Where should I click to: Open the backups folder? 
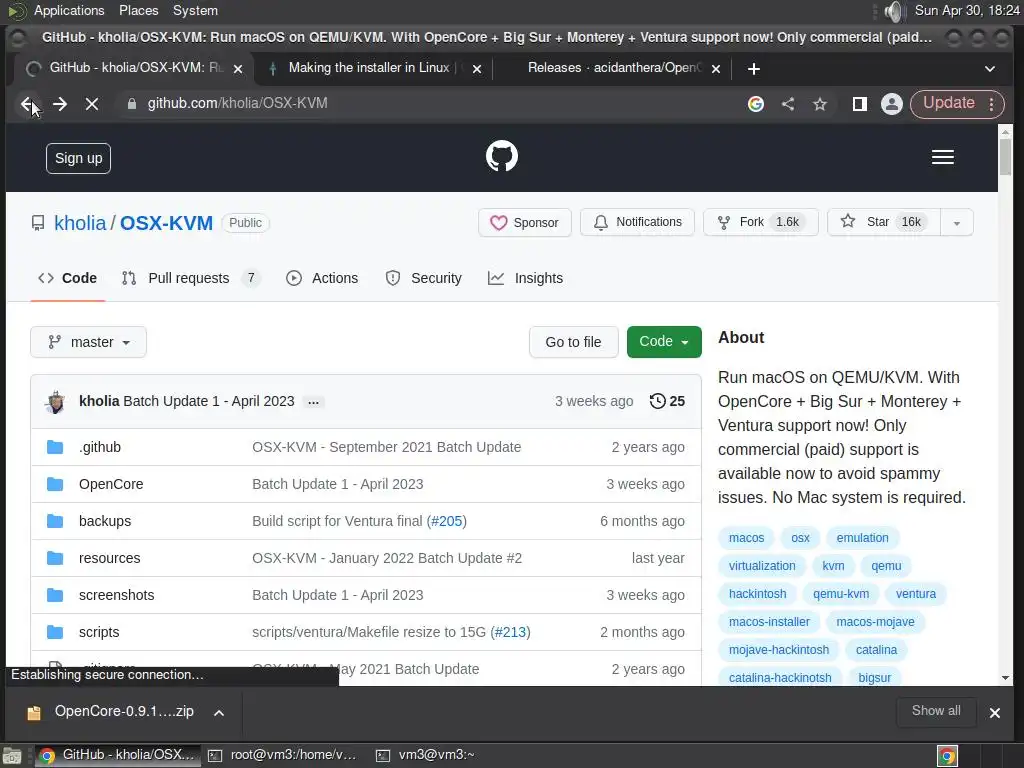[x=105, y=521]
